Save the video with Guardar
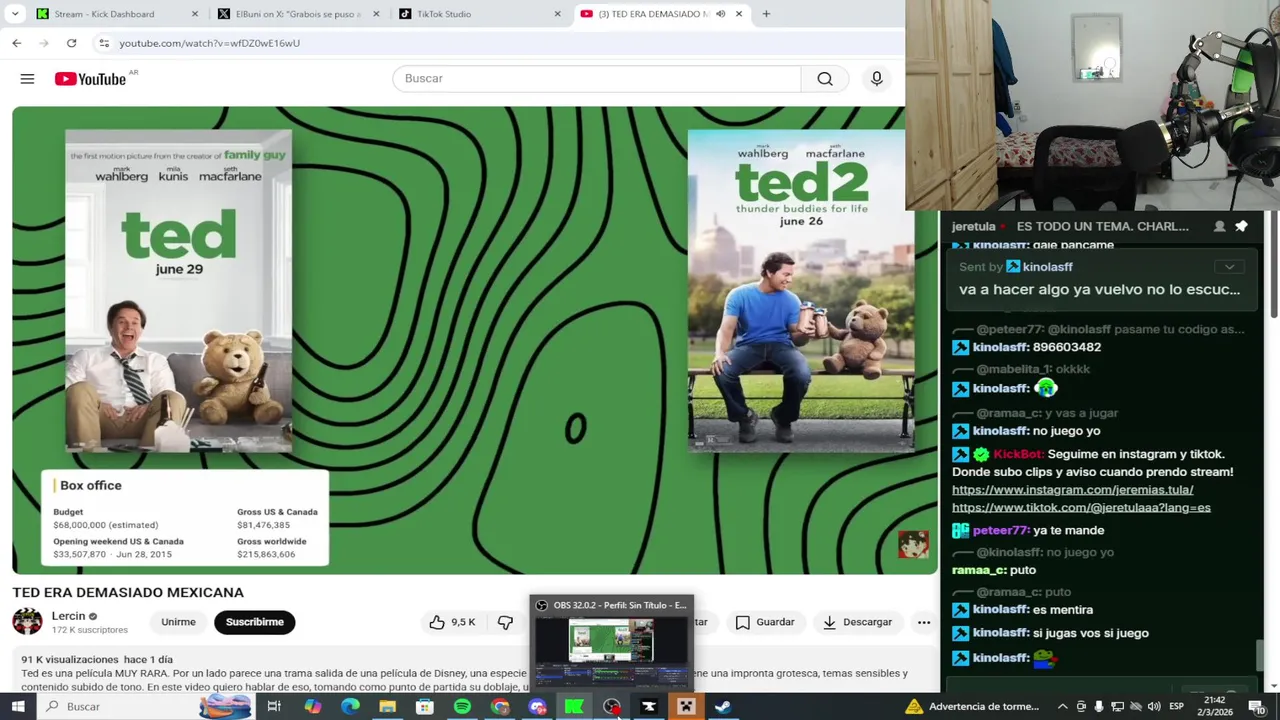This screenshot has height=720, width=1280. 765,622
